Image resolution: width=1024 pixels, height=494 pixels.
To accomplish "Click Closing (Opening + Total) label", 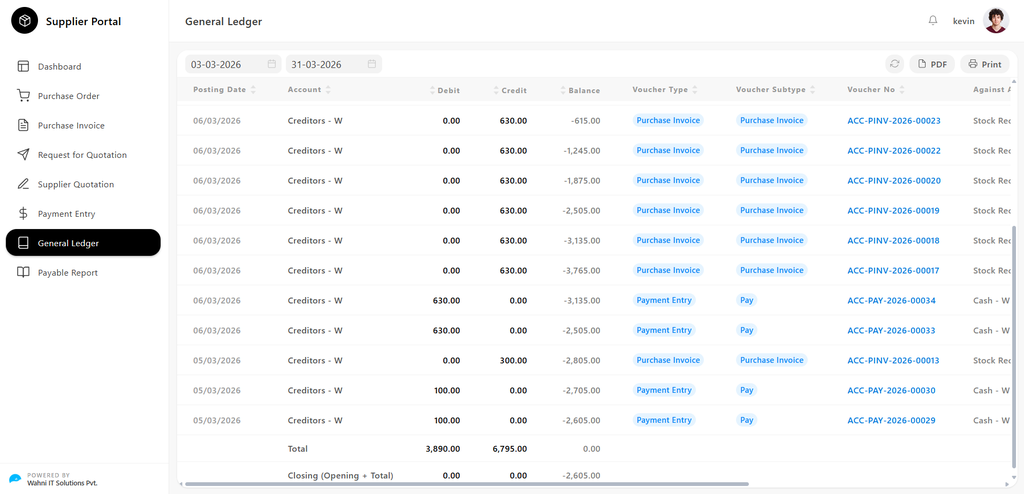I will (340, 476).
